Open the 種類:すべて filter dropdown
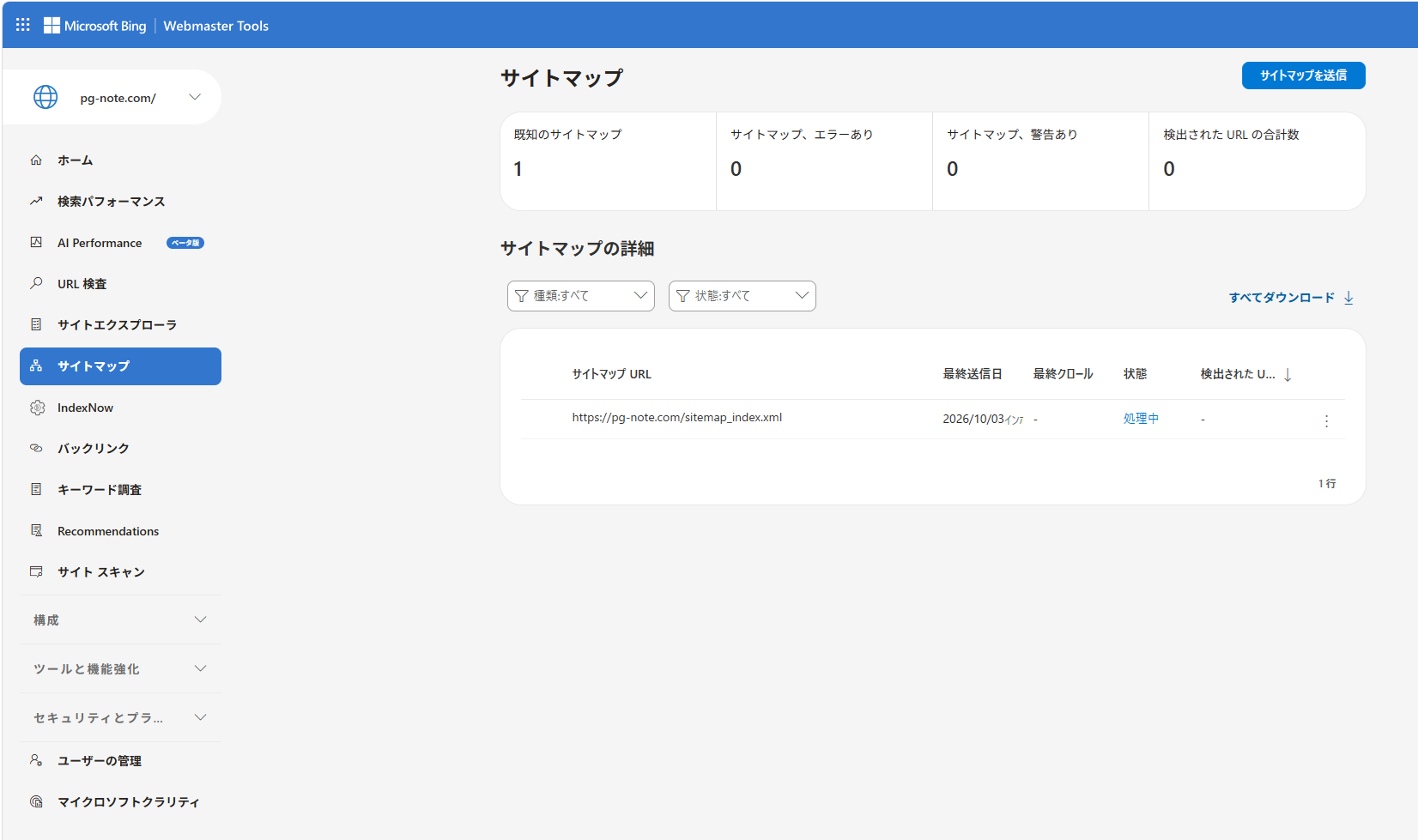1418x840 pixels. click(x=581, y=296)
